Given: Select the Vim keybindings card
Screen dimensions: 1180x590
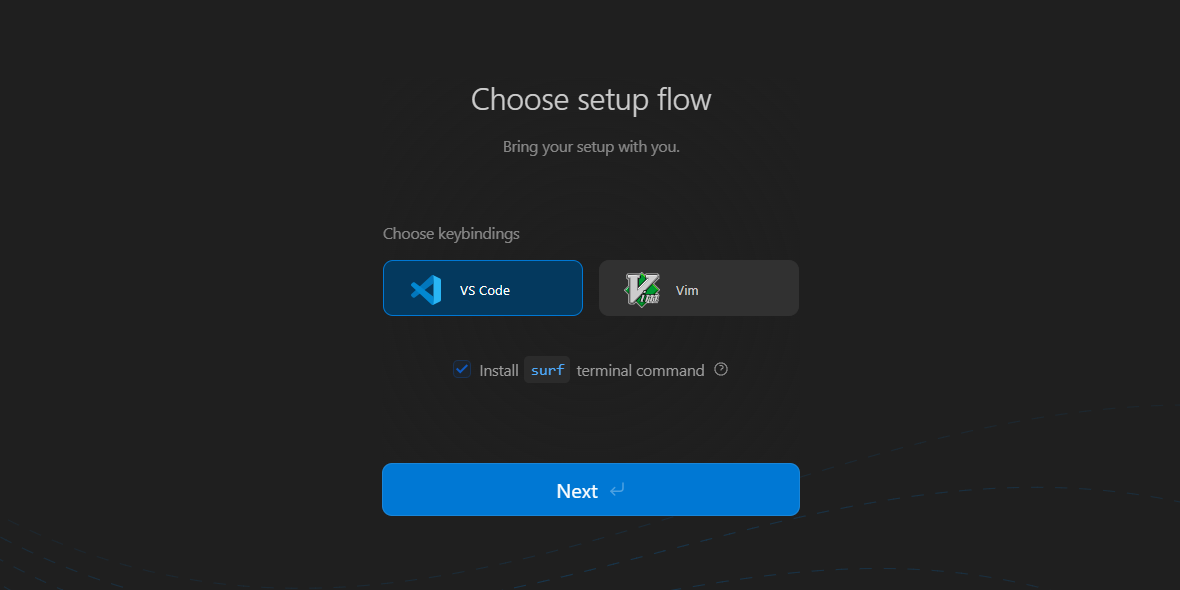Looking at the screenshot, I should click(698, 288).
